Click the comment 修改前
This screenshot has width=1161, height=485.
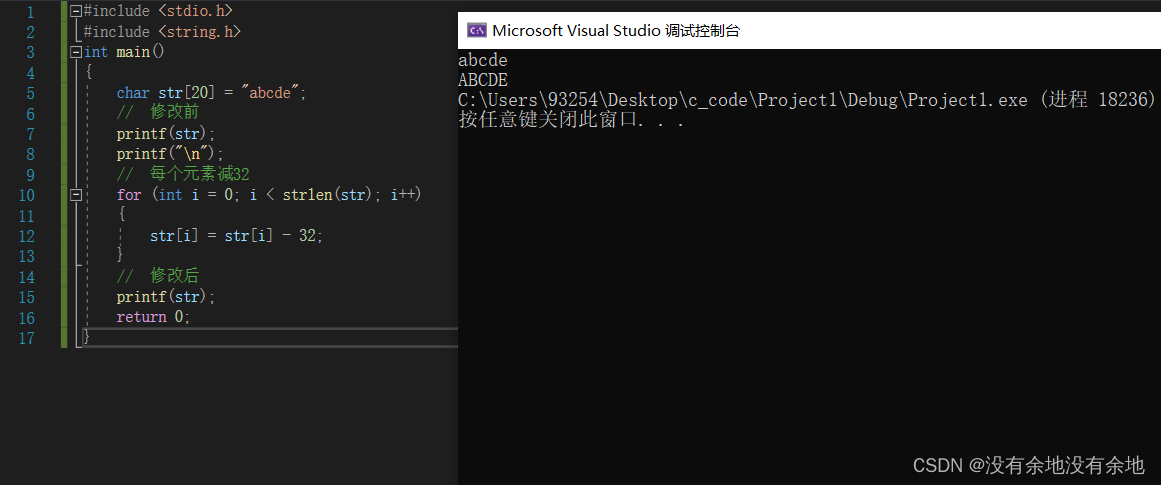(158, 113)
